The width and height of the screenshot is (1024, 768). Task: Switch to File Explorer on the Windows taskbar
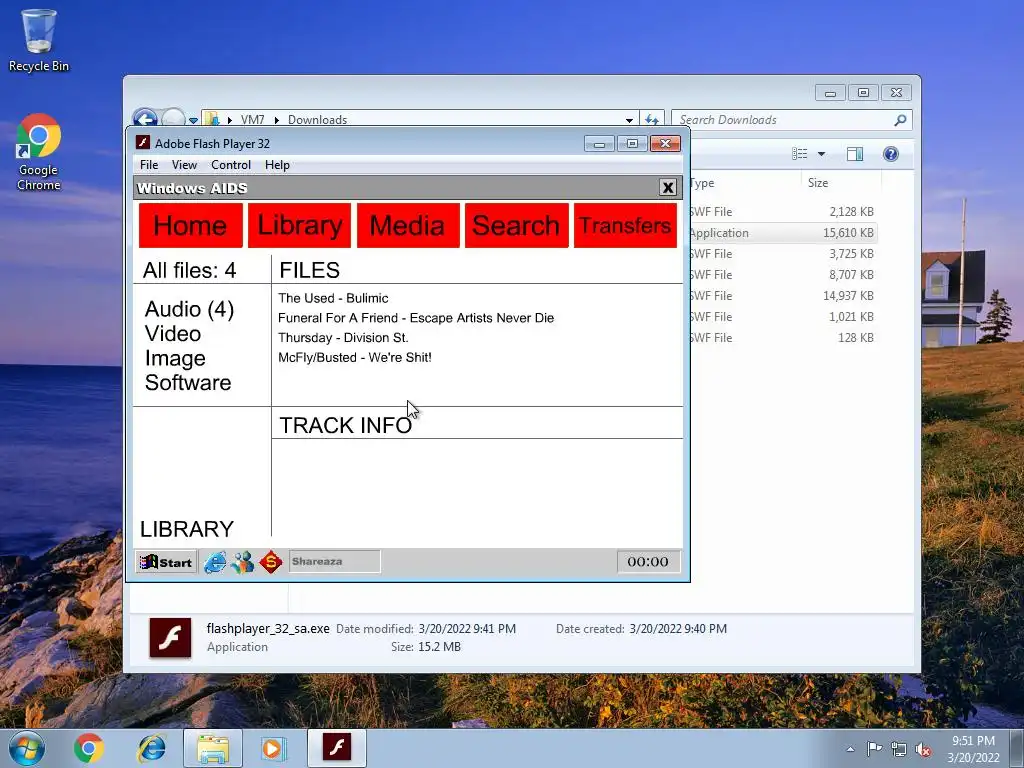(213, 748)
